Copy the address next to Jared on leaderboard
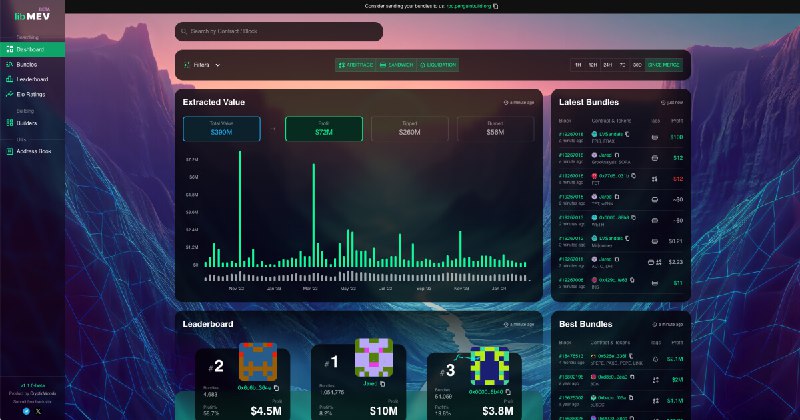This screenshot has height=420, width=800. pos(383,383)
